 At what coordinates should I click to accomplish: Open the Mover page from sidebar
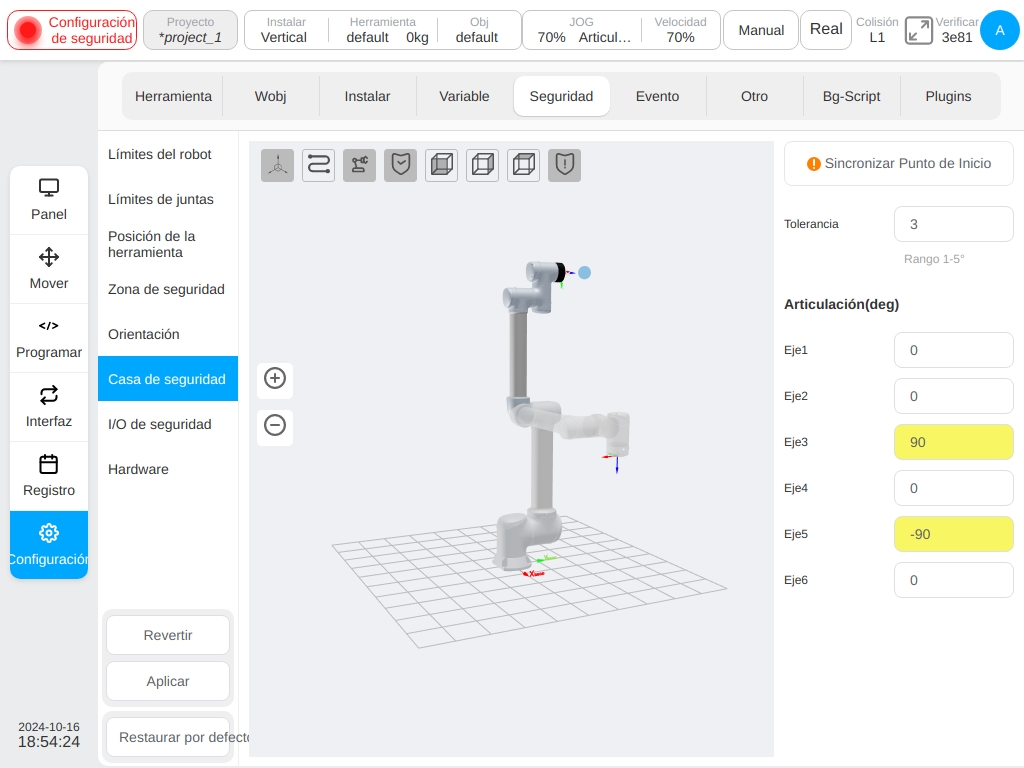pos(49,269)
